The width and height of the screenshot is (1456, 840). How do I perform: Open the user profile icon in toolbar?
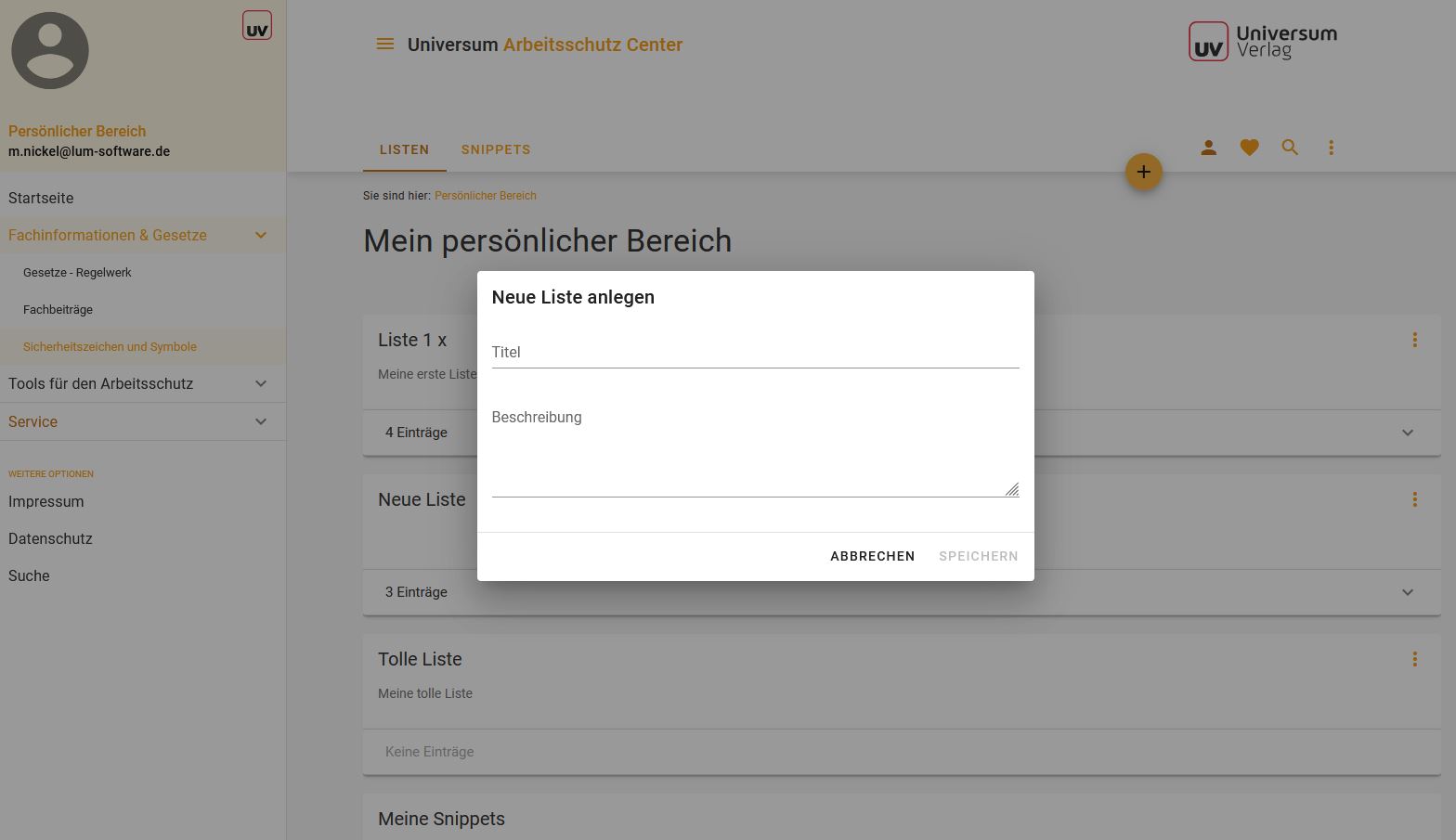coord(1208,148)
